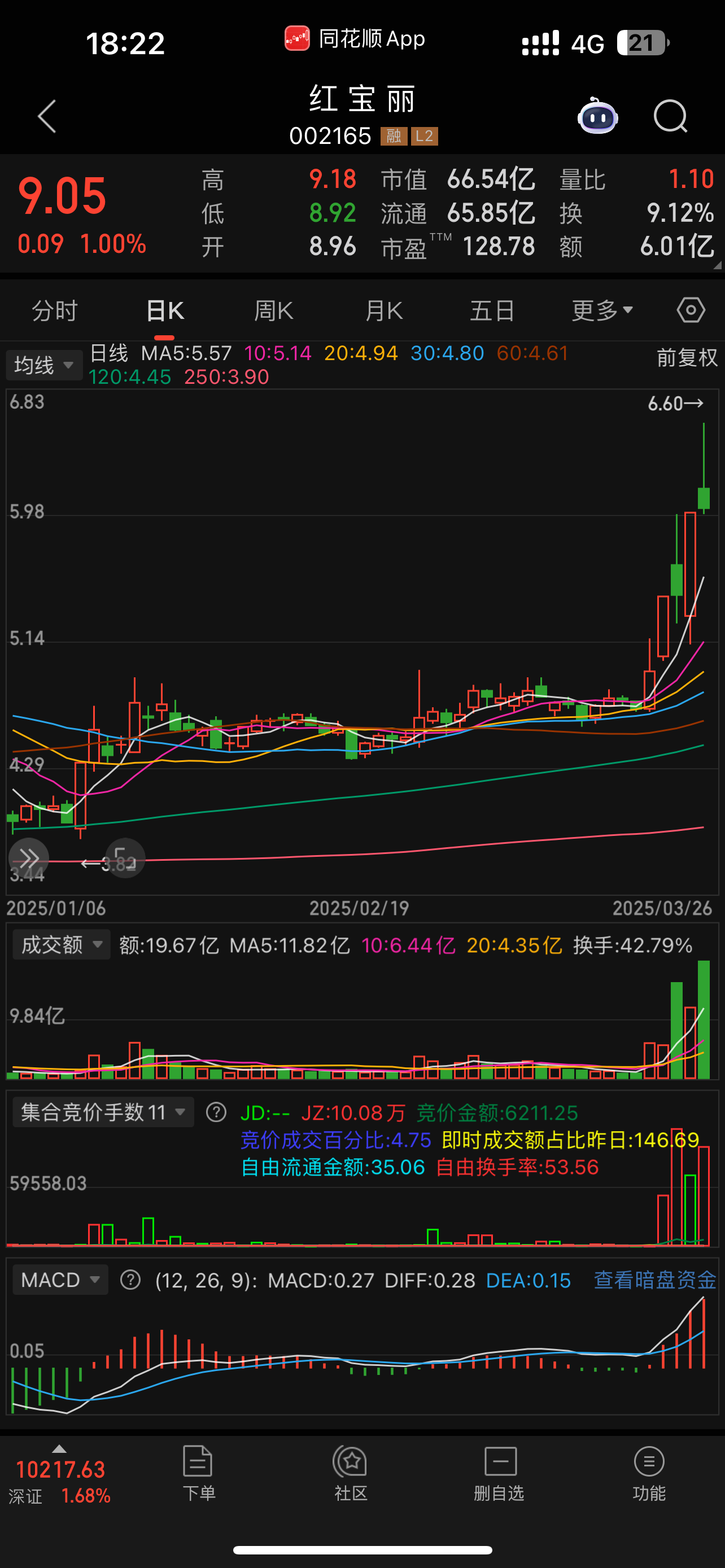Tap the 2025/02/19 date label
The height and width of the screenshot is (1568, 725).
click(359, 908)
